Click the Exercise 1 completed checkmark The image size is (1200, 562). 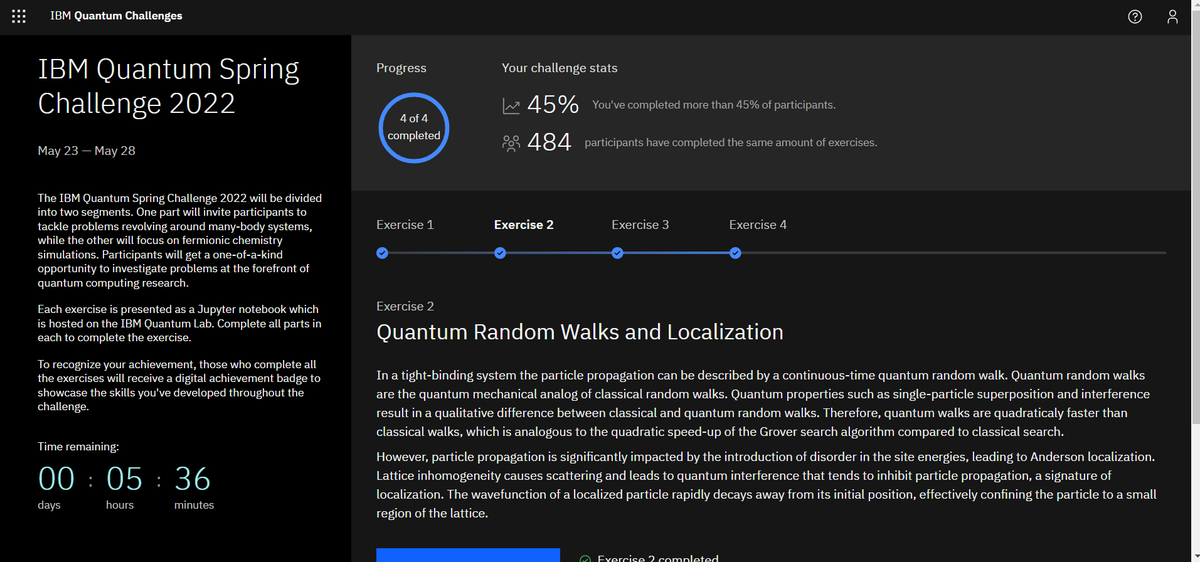point(382,253)
